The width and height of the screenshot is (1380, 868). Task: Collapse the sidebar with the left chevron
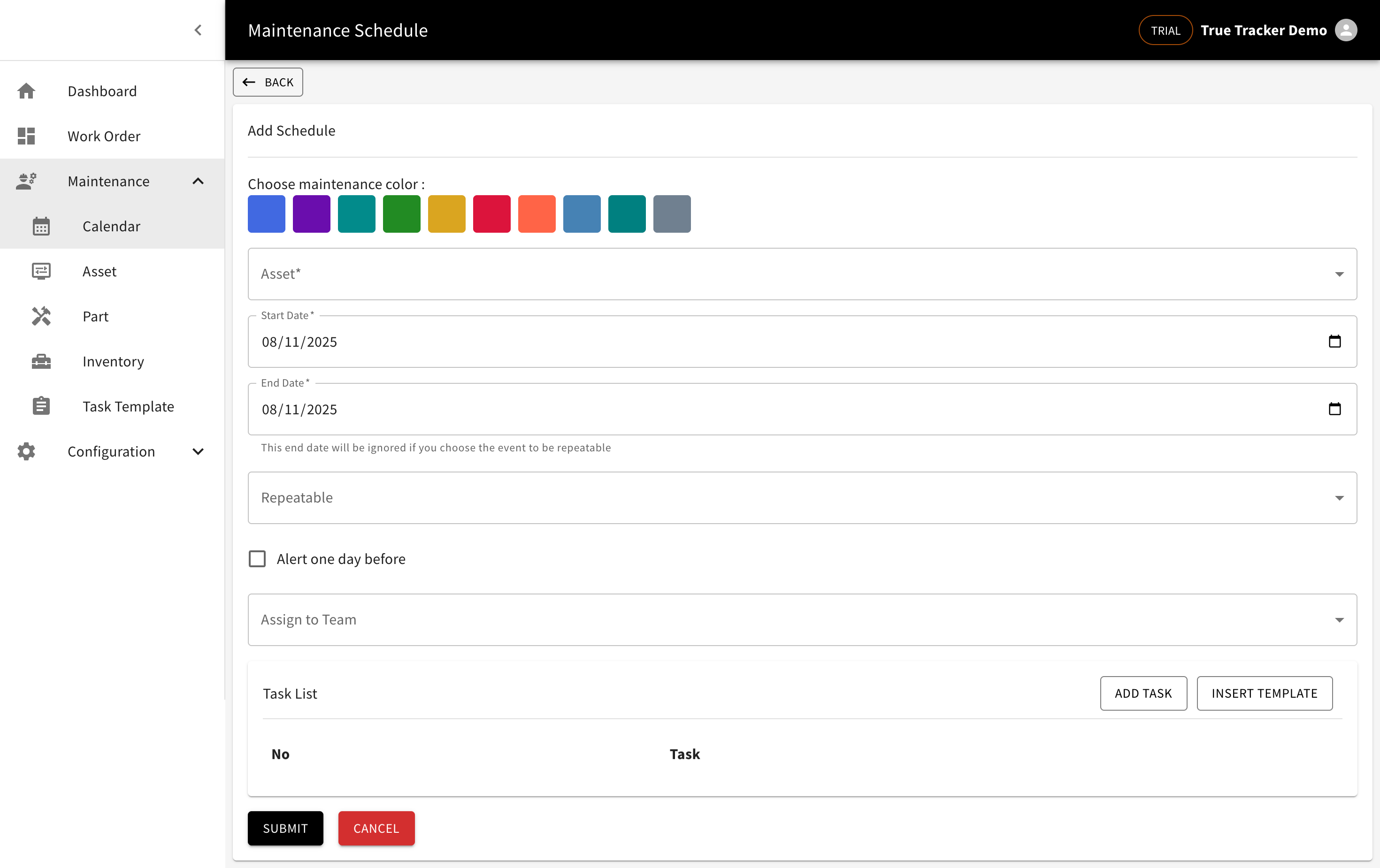pos(198,30)
